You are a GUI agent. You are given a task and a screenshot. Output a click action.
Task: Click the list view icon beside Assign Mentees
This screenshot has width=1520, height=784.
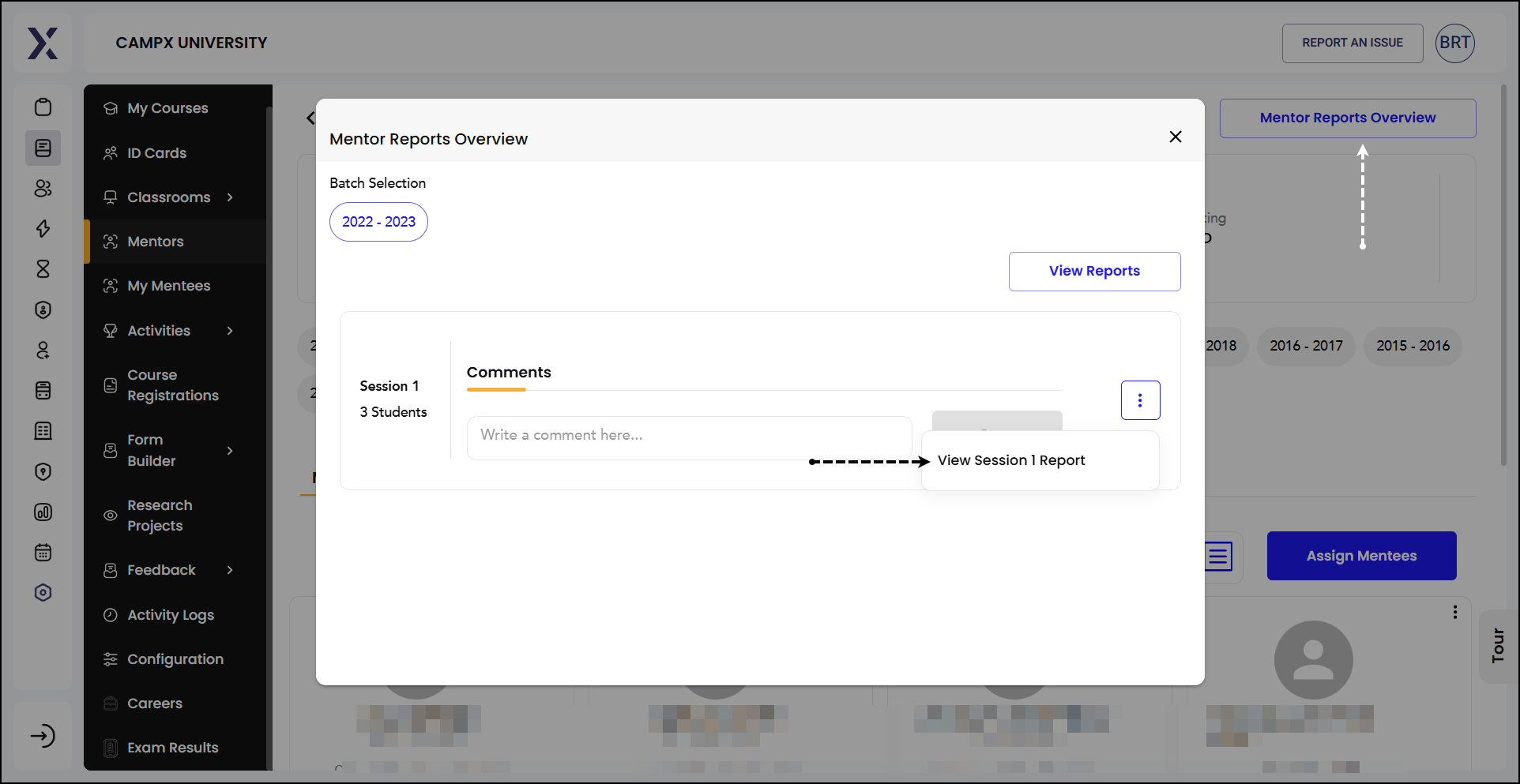(x=1218, y=556)
